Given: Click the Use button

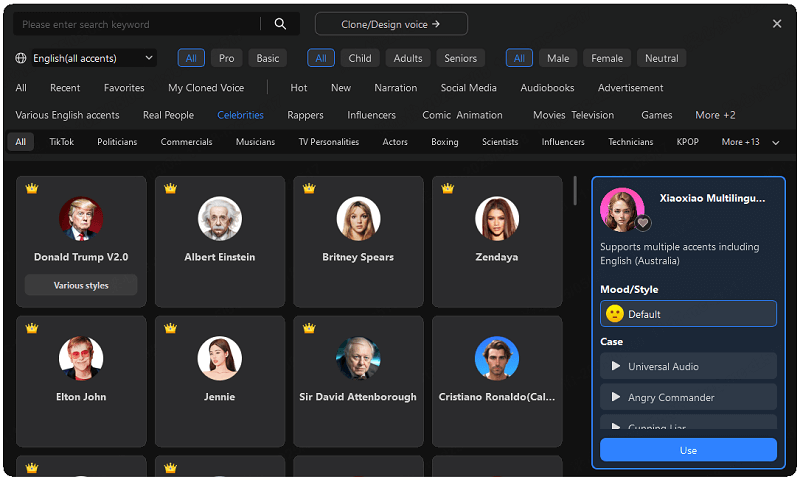Looking at the screenshot, I should point(688,450).
